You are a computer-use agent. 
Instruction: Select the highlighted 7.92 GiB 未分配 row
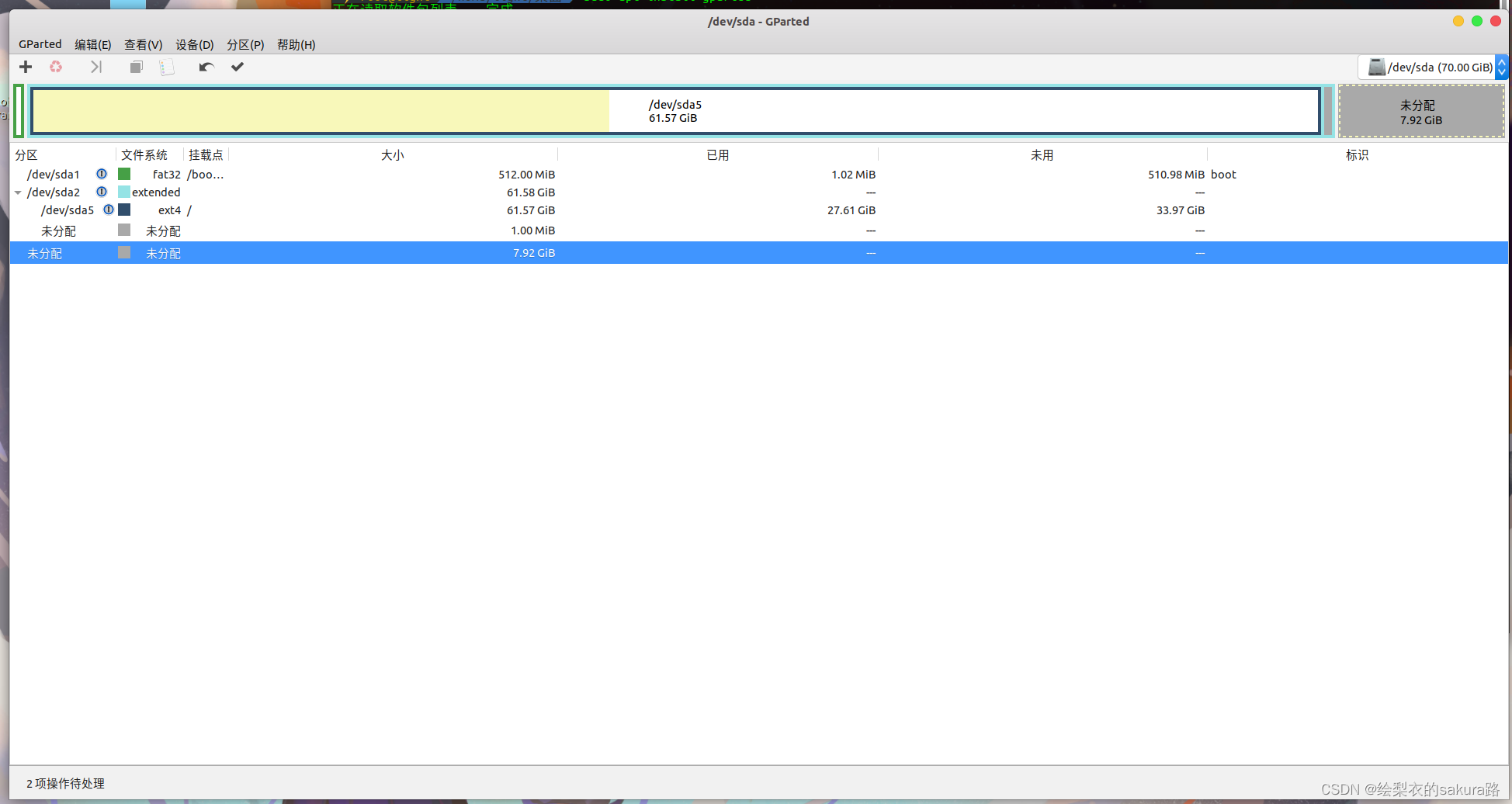[759, 252]
